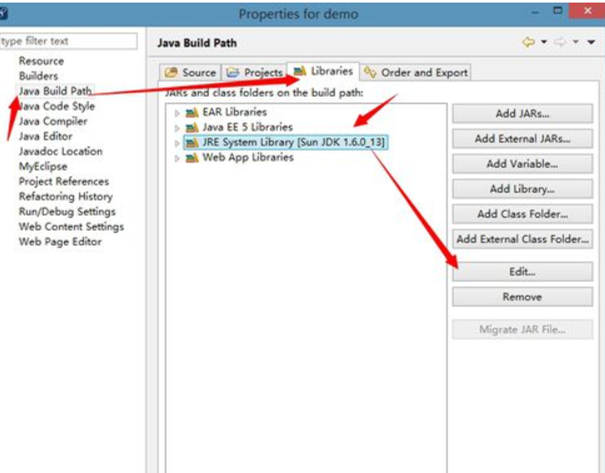Viewport: 605px width, 473px height.
Task: Open Run/Debug Settings page
Action: pyautogui.click(x=67, y=211)
